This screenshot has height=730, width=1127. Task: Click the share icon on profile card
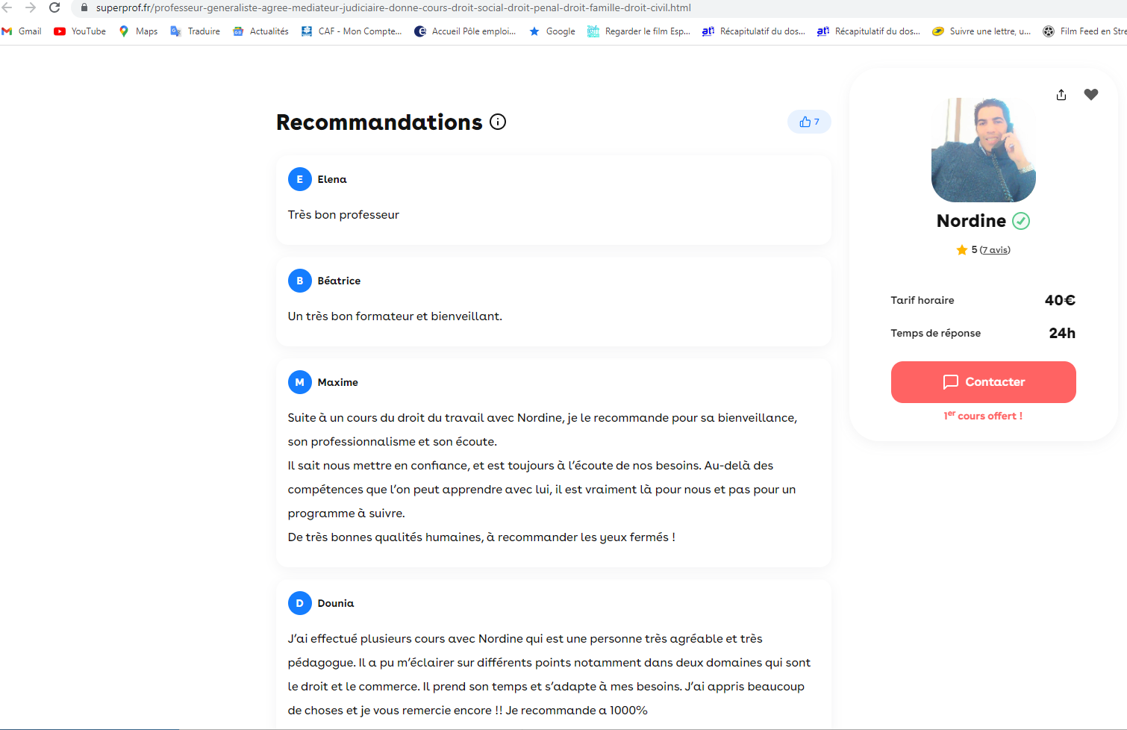(x=1061, y=95)
